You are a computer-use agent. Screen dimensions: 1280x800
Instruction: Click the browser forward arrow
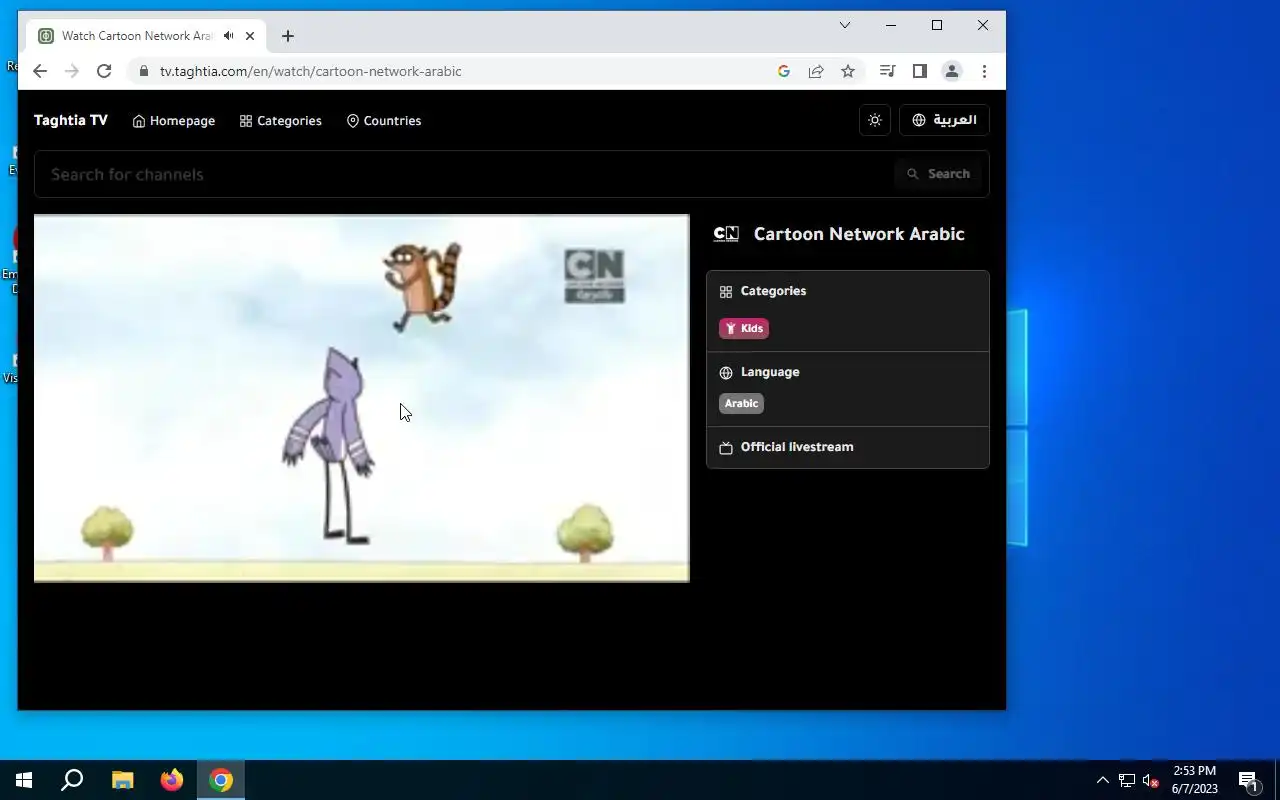click(x=72, y=71)
